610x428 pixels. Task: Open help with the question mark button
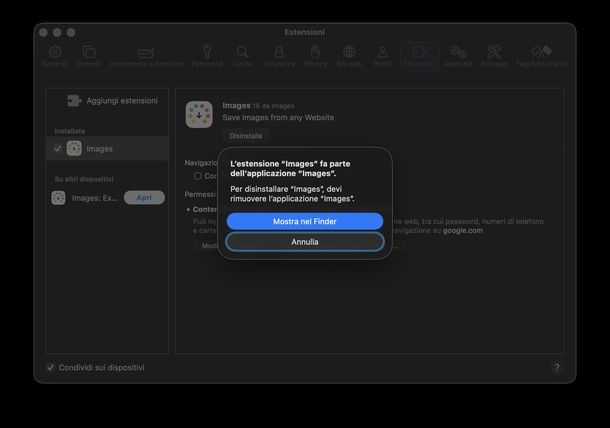(x=557, y=368)
